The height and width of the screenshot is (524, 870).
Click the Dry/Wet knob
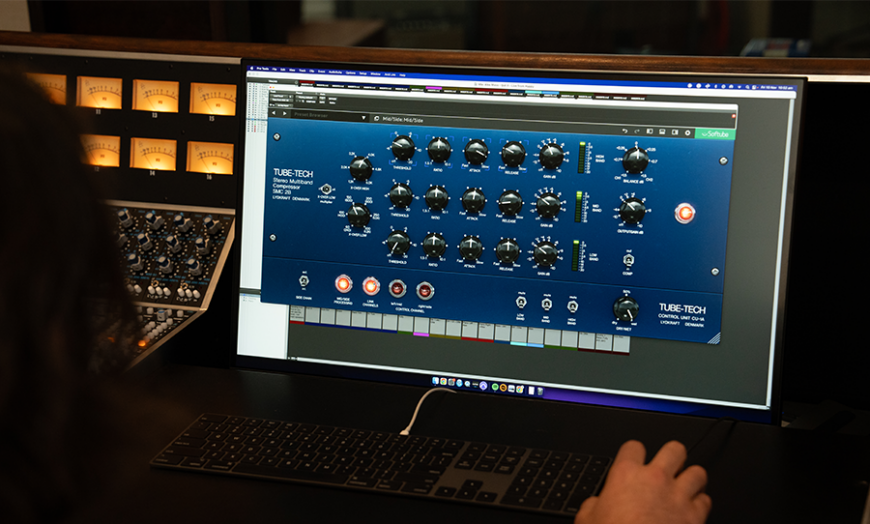[626, 308]
